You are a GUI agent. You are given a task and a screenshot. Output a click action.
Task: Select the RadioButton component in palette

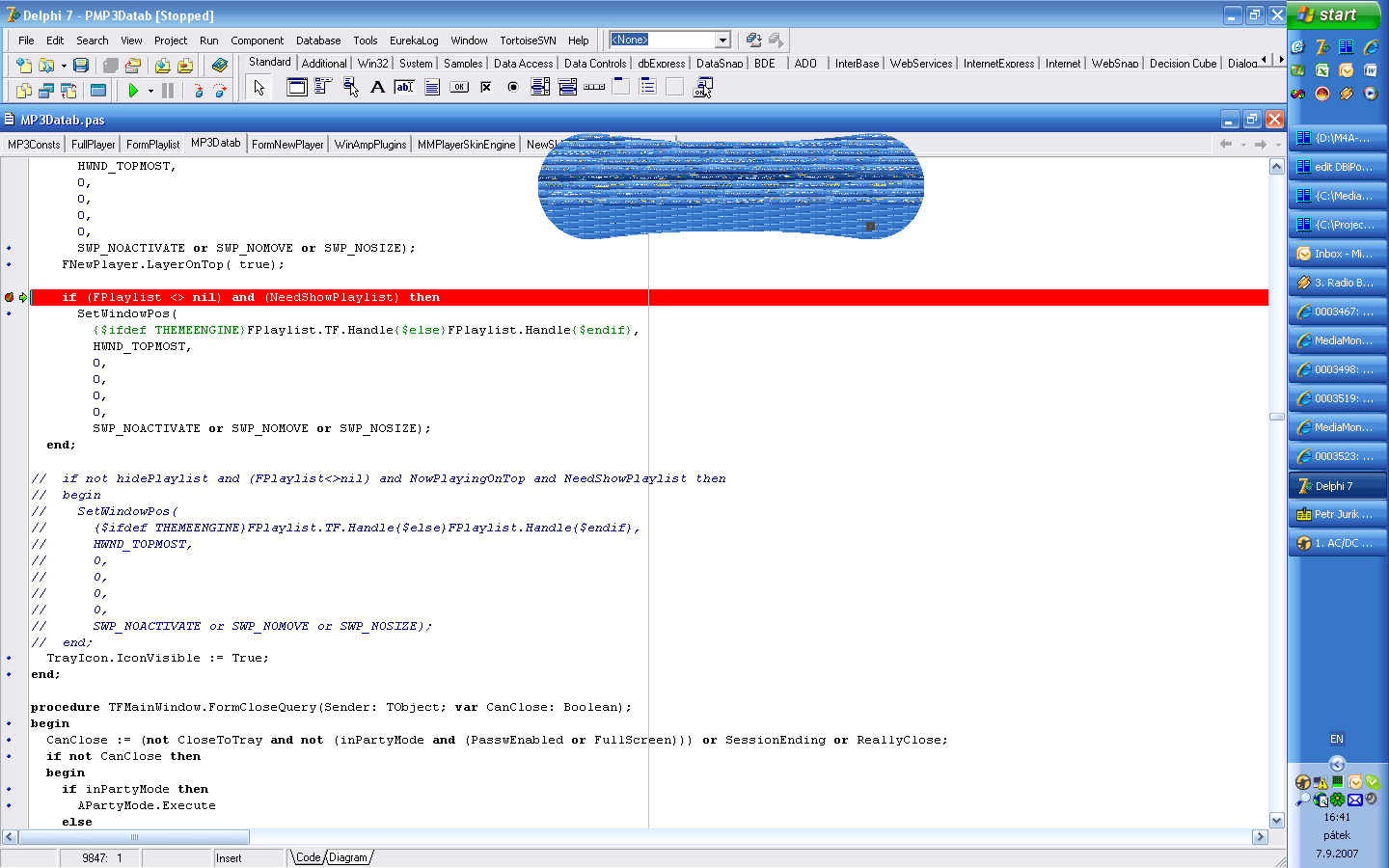point(513,87)
